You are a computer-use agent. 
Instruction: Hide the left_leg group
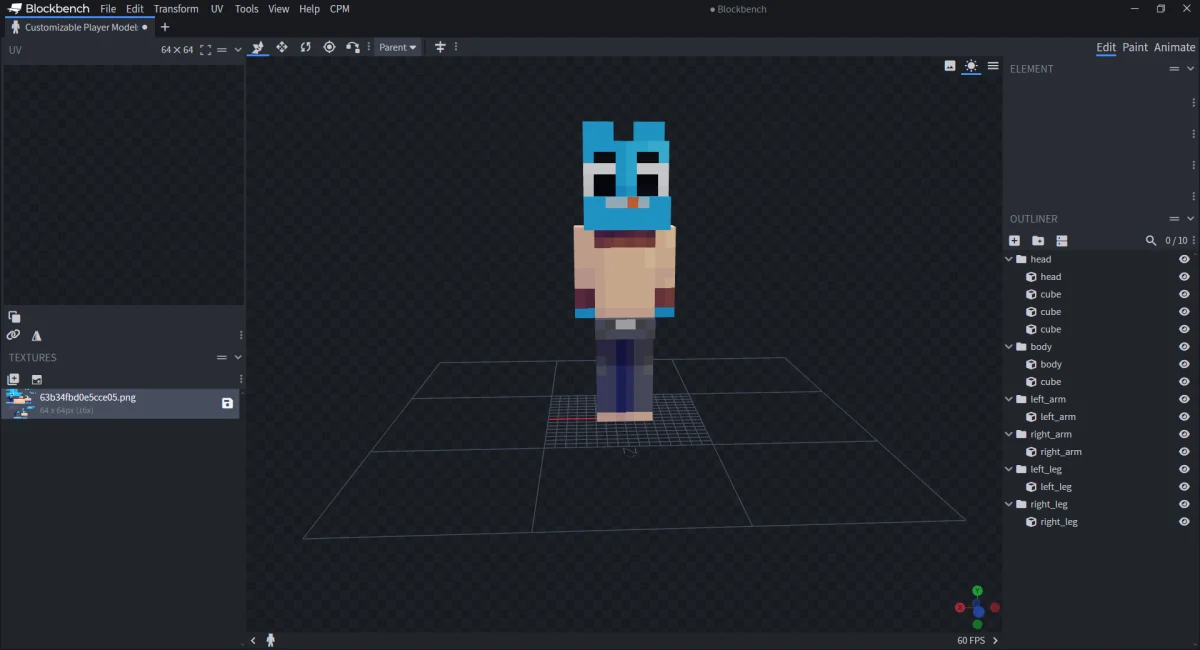click(1184, 469)
